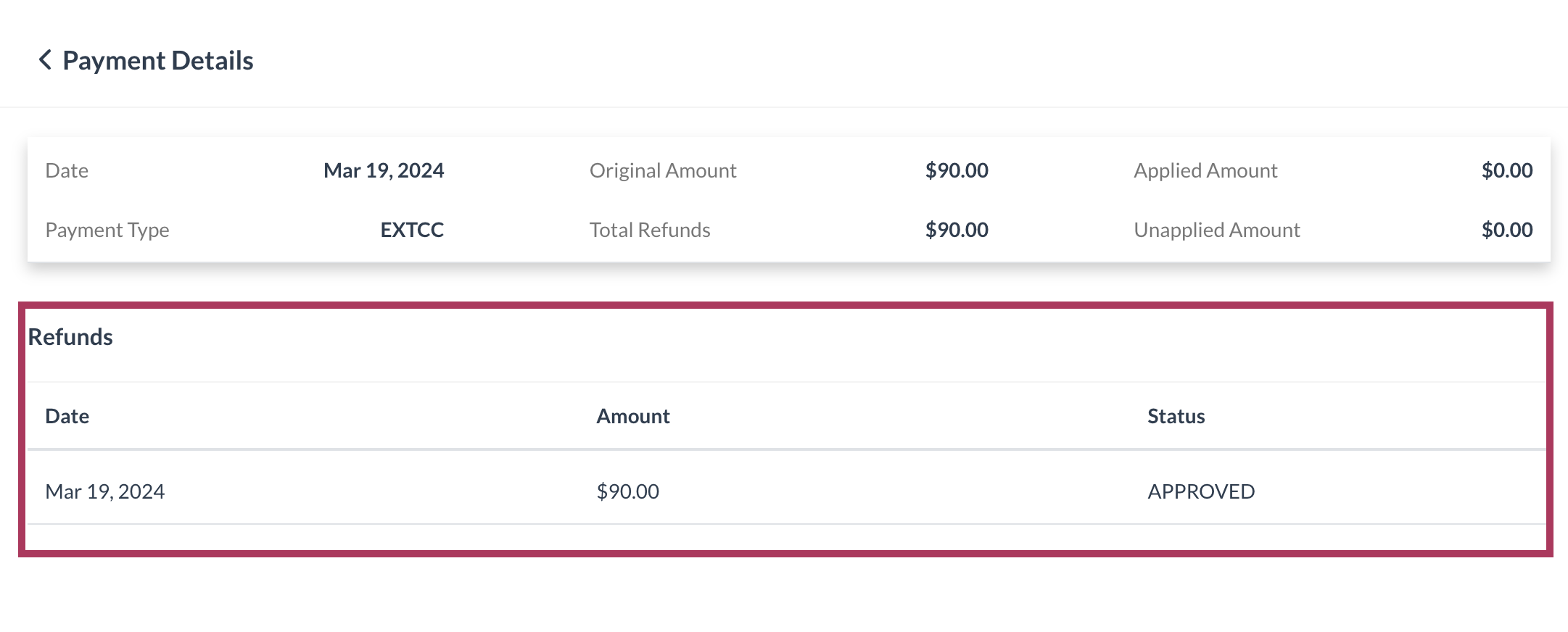Screen dimensions: 1568x632
Task: Click the Total Refunds label
Action: pos(650,230)
